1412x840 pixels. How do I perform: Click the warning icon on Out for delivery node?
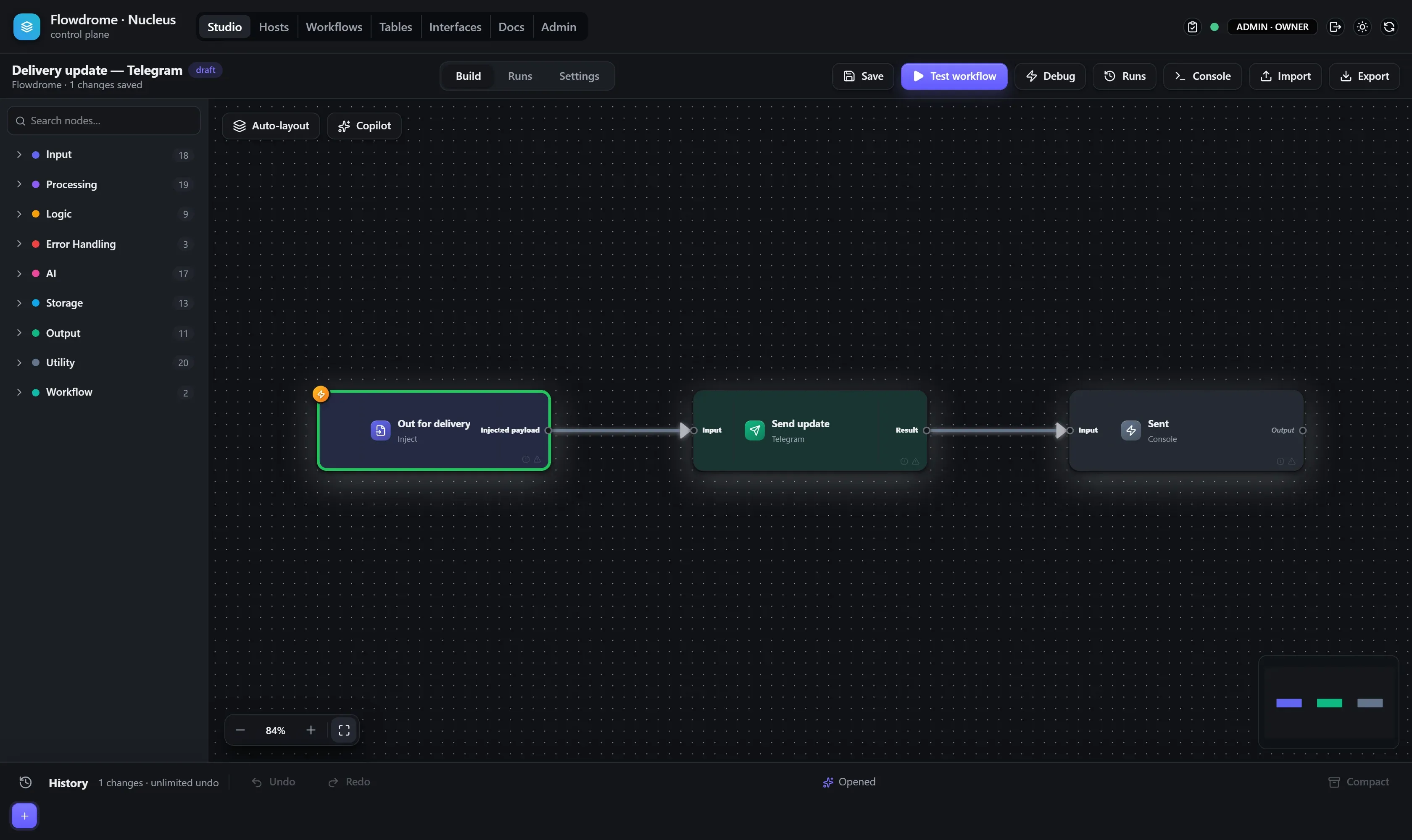point(537,459)
